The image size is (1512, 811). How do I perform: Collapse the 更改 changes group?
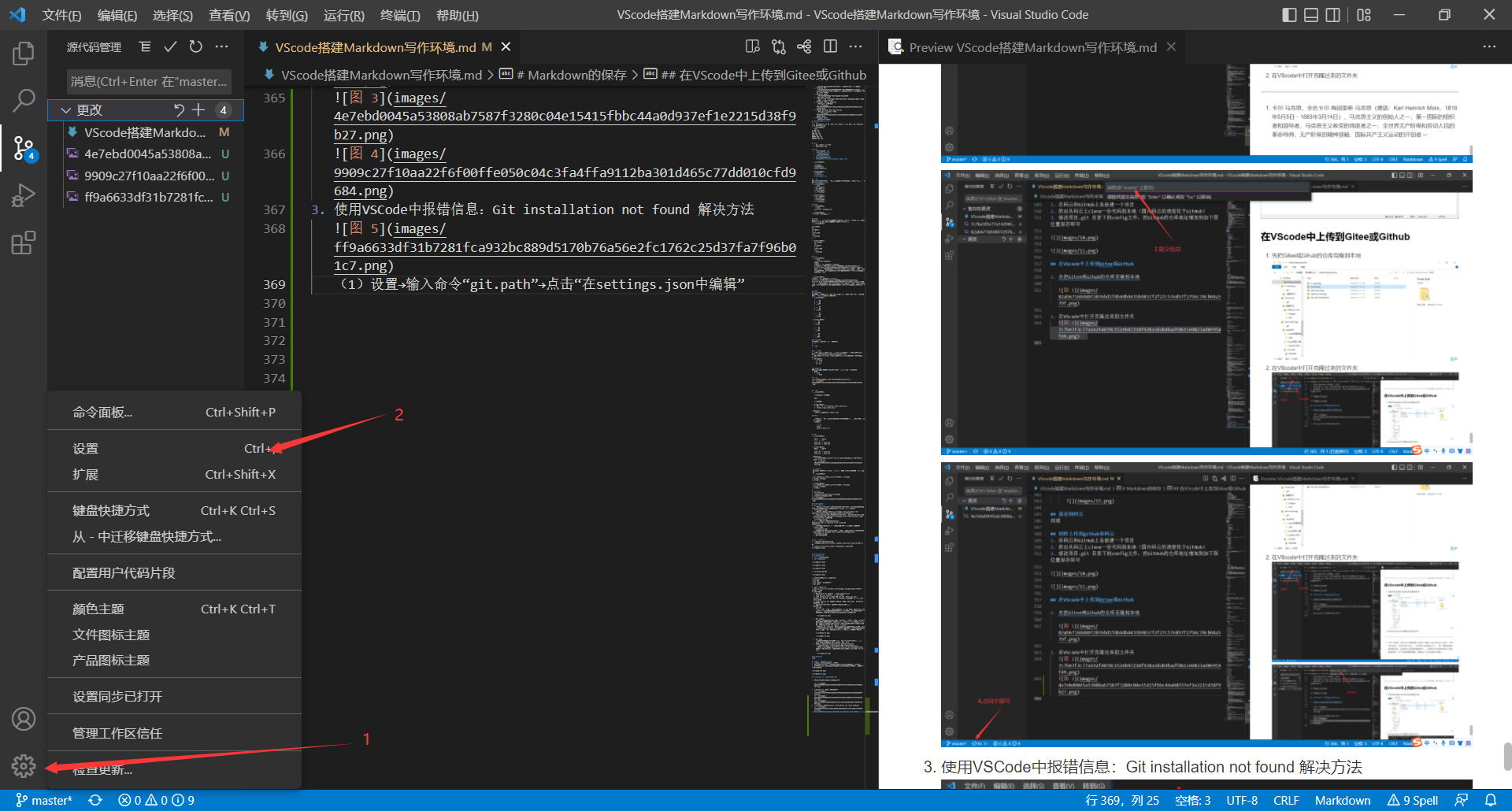66,110
